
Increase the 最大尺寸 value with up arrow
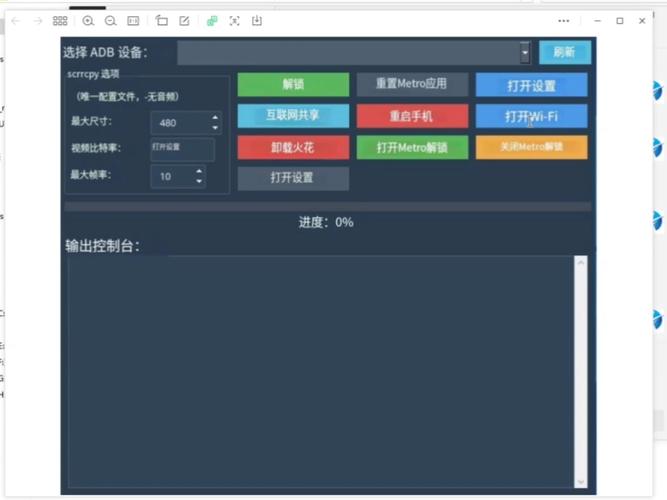point(215,117)
